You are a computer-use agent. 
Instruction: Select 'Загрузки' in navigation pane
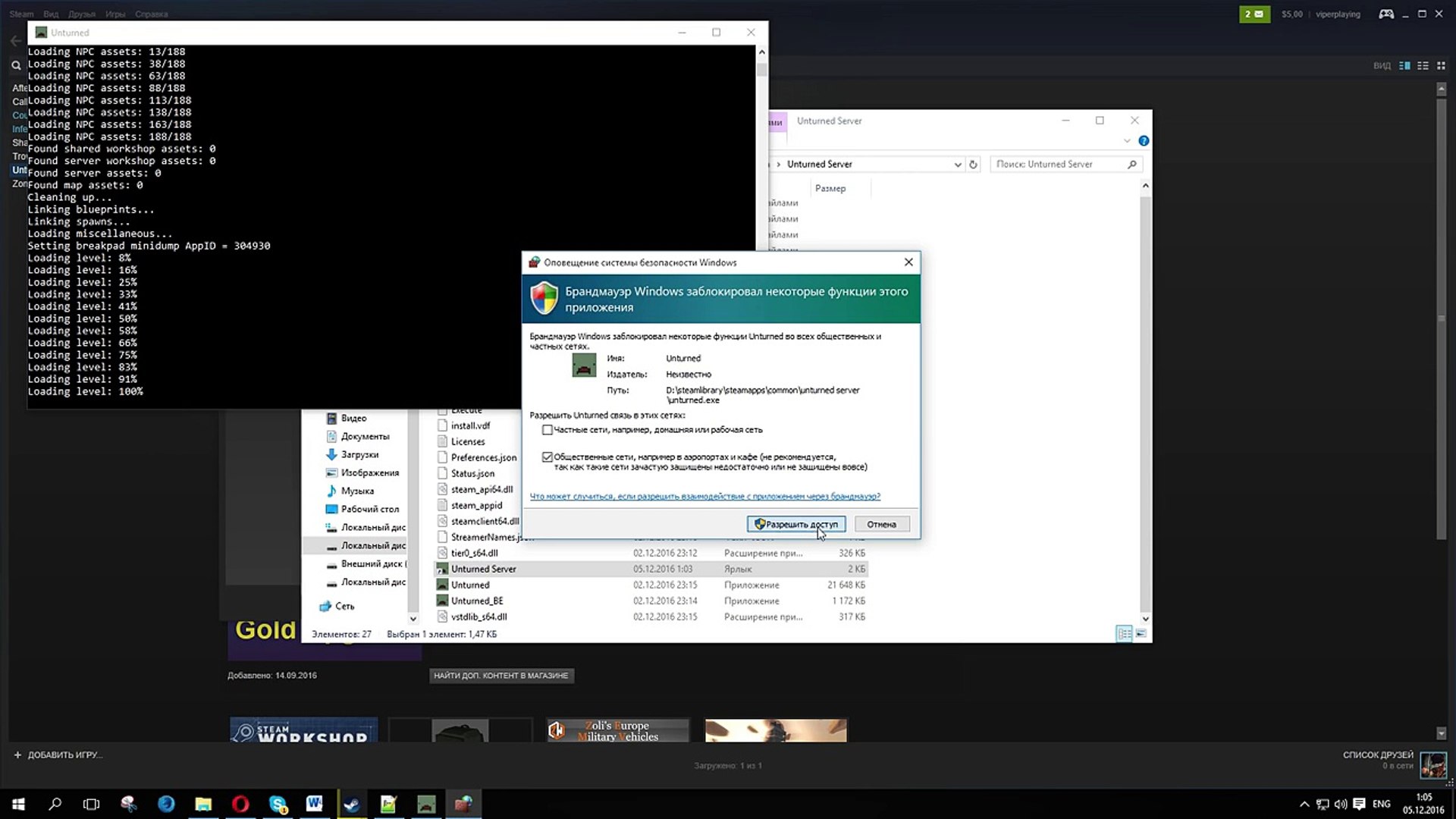pos(359,454)
